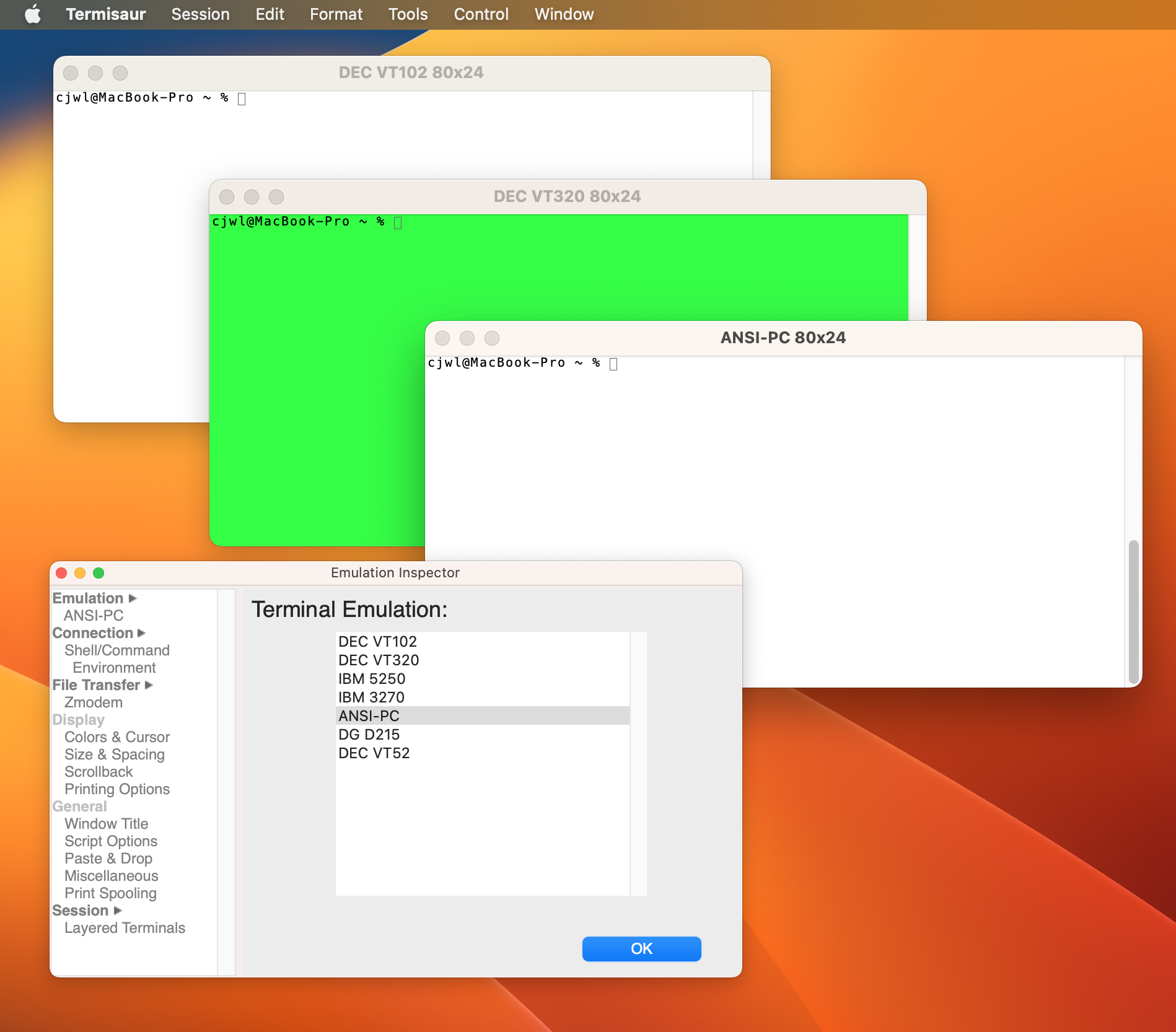1176x1032 pixels.
Task: Open Miscellaneous settings
Action: click(x=112, y=876)
